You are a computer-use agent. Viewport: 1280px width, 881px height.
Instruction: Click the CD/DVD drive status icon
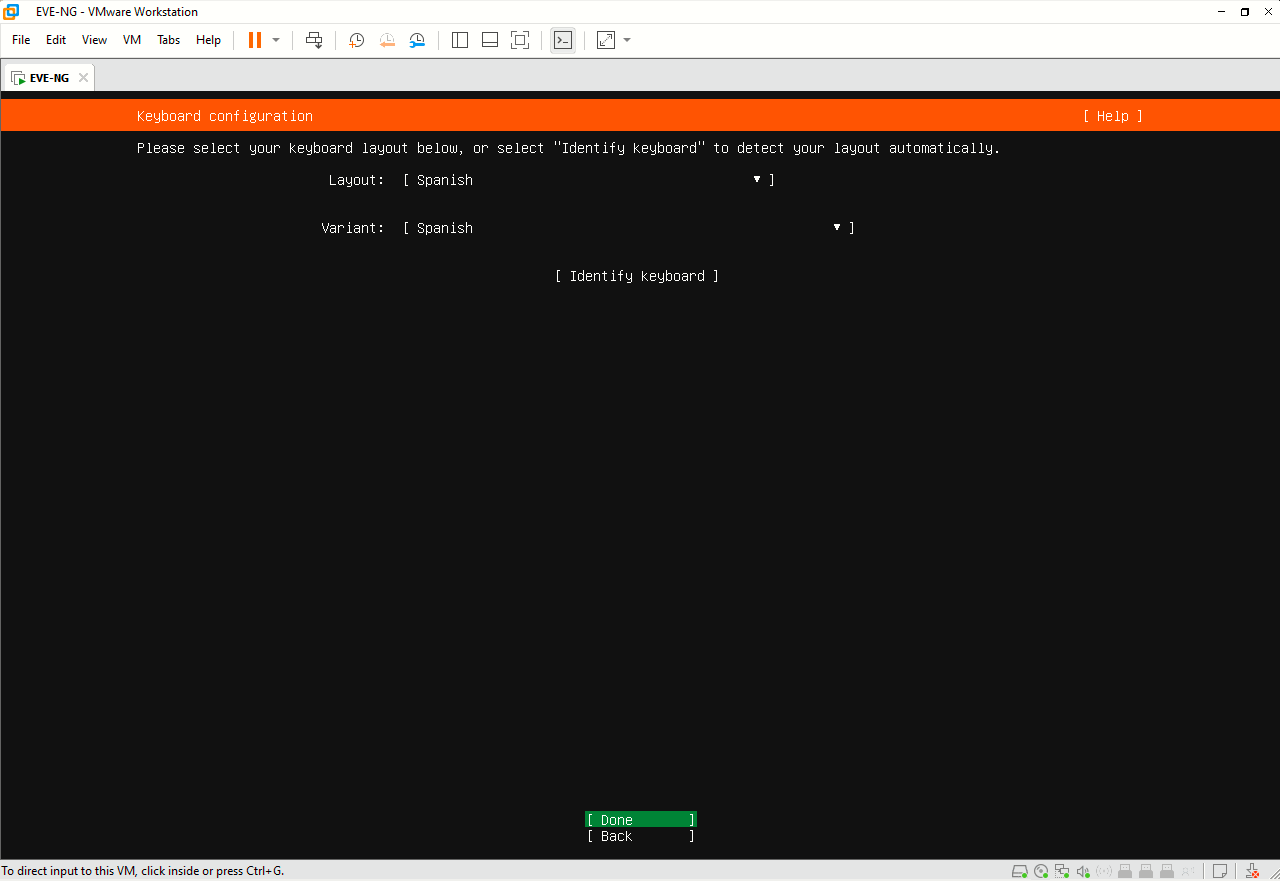point(1041,871)
